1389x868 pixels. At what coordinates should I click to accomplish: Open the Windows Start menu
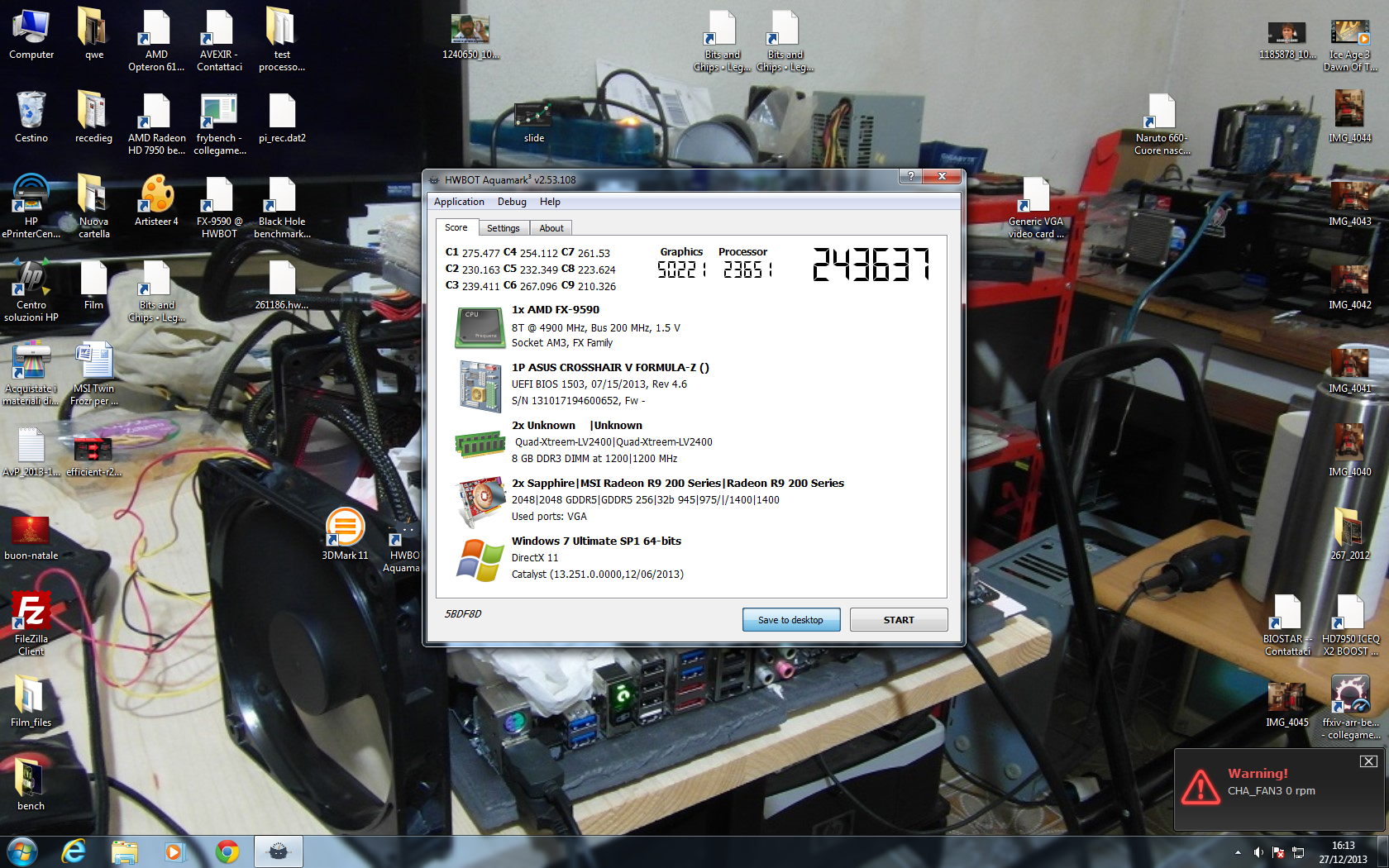[22, 851]
